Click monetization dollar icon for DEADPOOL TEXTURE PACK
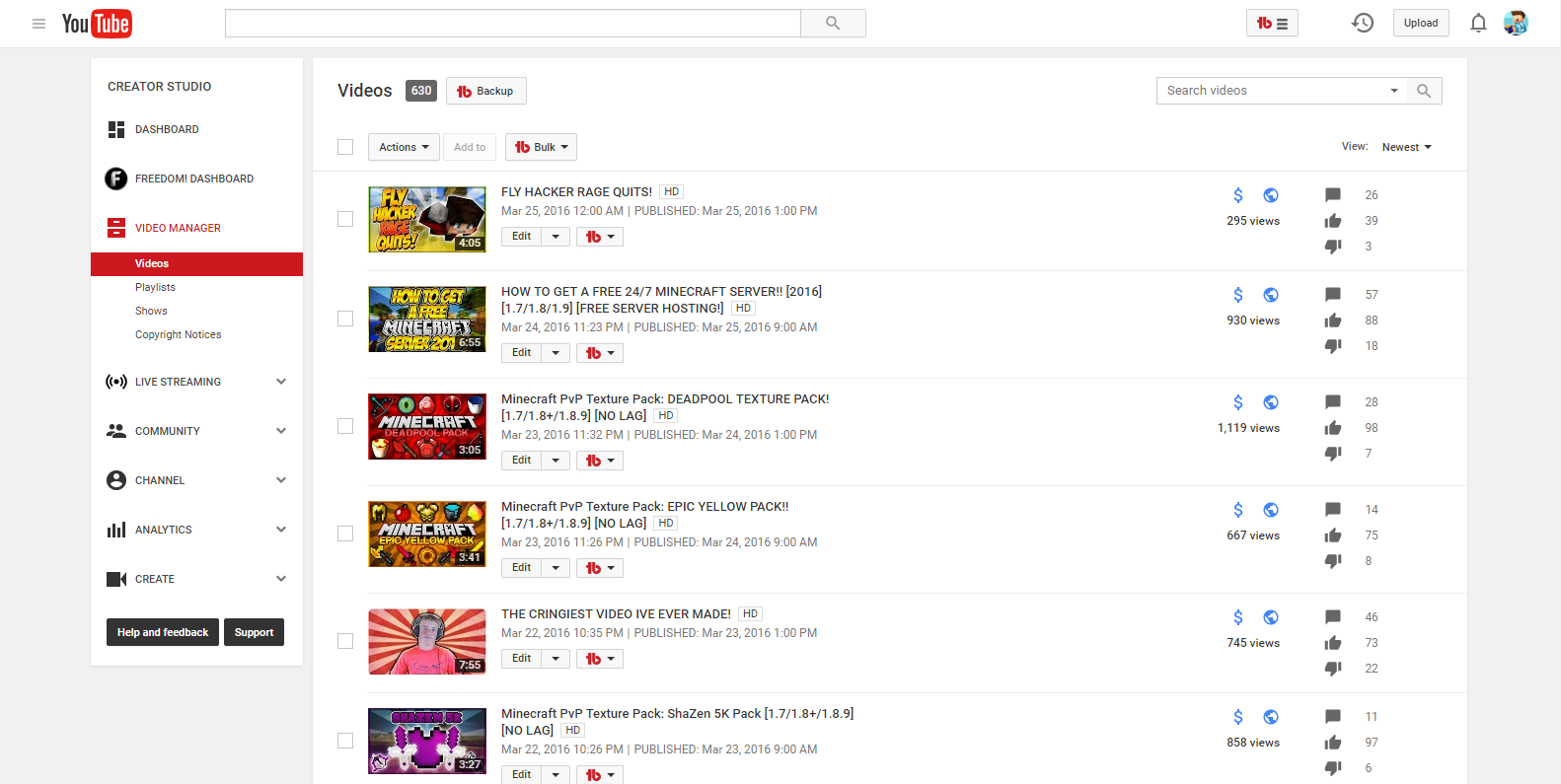This screenshot has height=784, width=1561. click(x=1238, y=402)
